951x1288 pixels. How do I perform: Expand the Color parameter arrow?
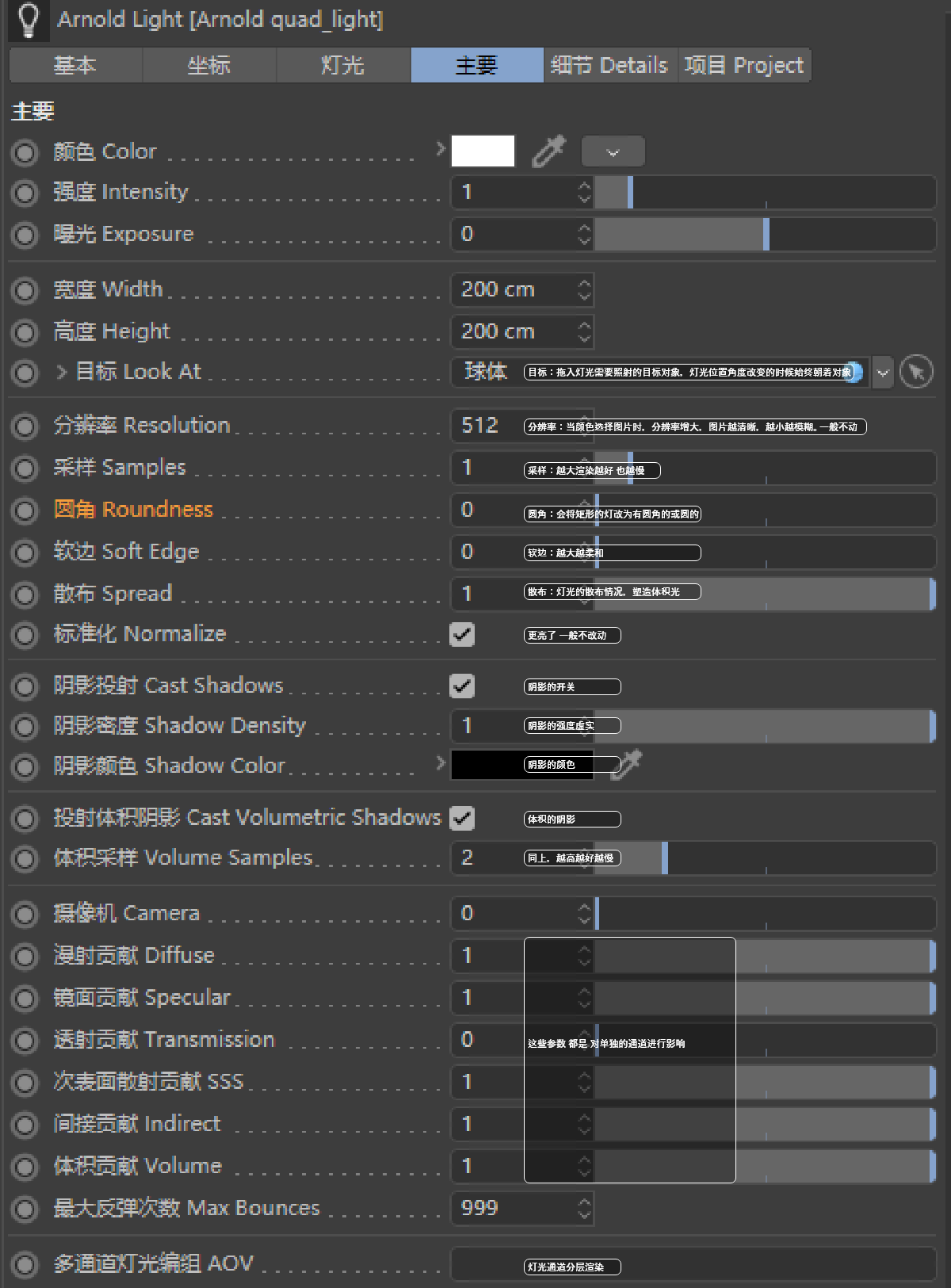tap(441, 148)
